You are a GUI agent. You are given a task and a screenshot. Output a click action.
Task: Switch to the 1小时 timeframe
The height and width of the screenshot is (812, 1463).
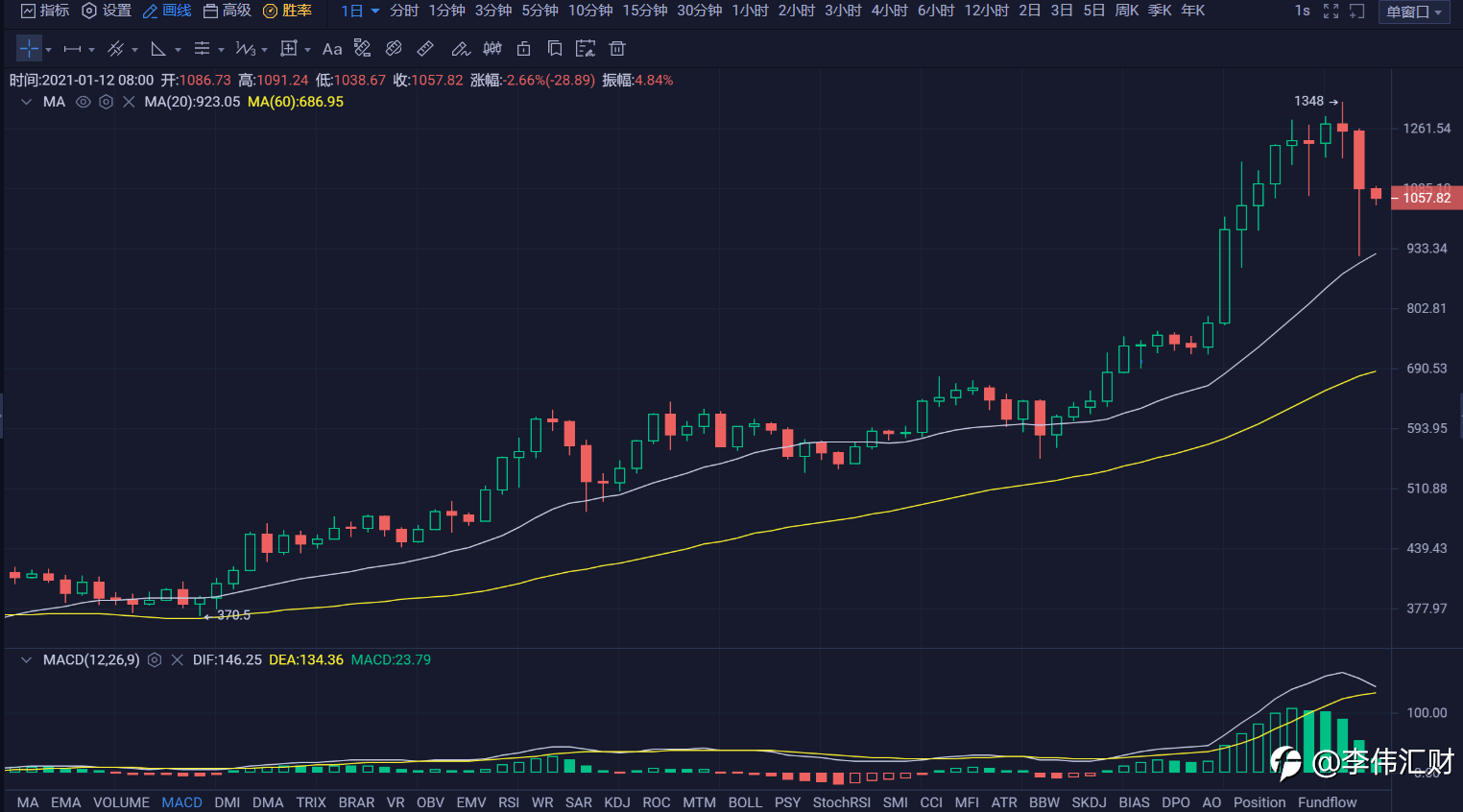click(x=750, y=11)
